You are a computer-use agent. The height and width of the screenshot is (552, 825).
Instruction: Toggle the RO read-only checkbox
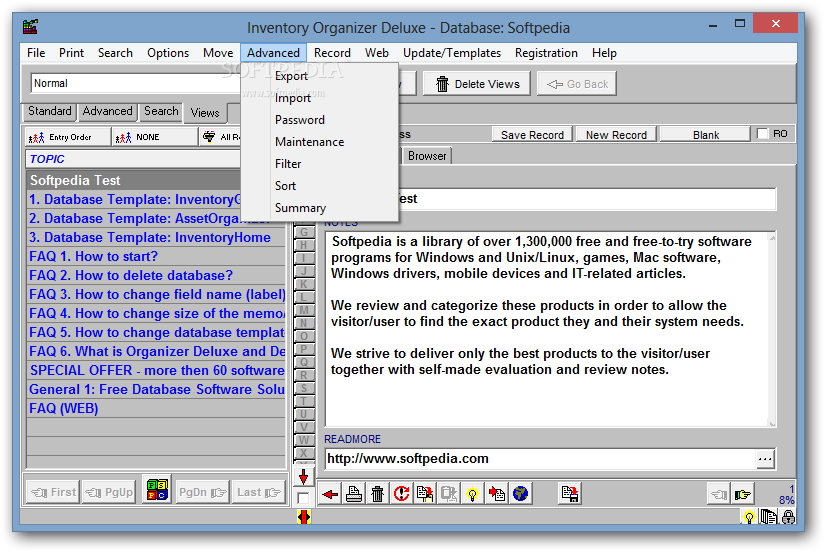coord(762,134)
